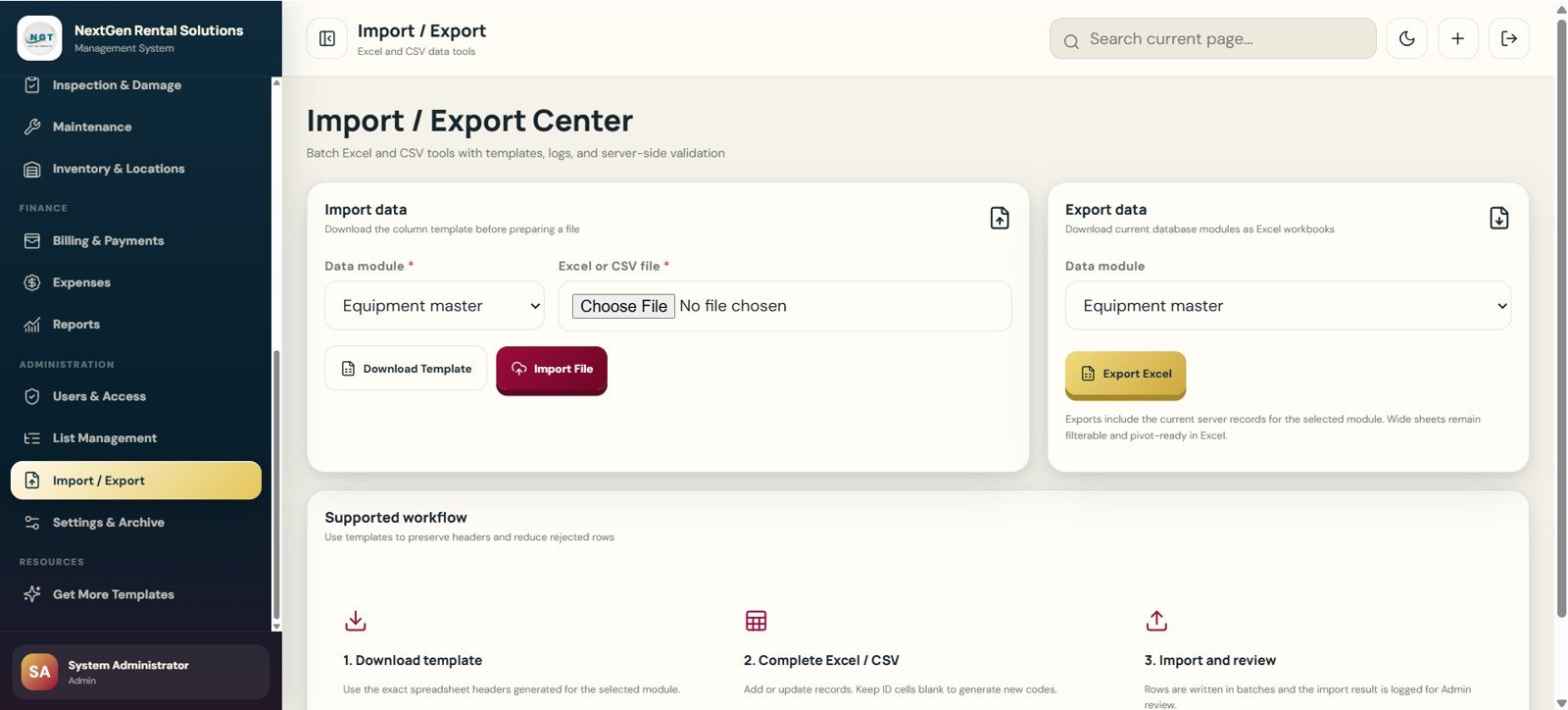Click the "Export data" card title
This screenshot has width=1568, height=710.
(1105, 210)
